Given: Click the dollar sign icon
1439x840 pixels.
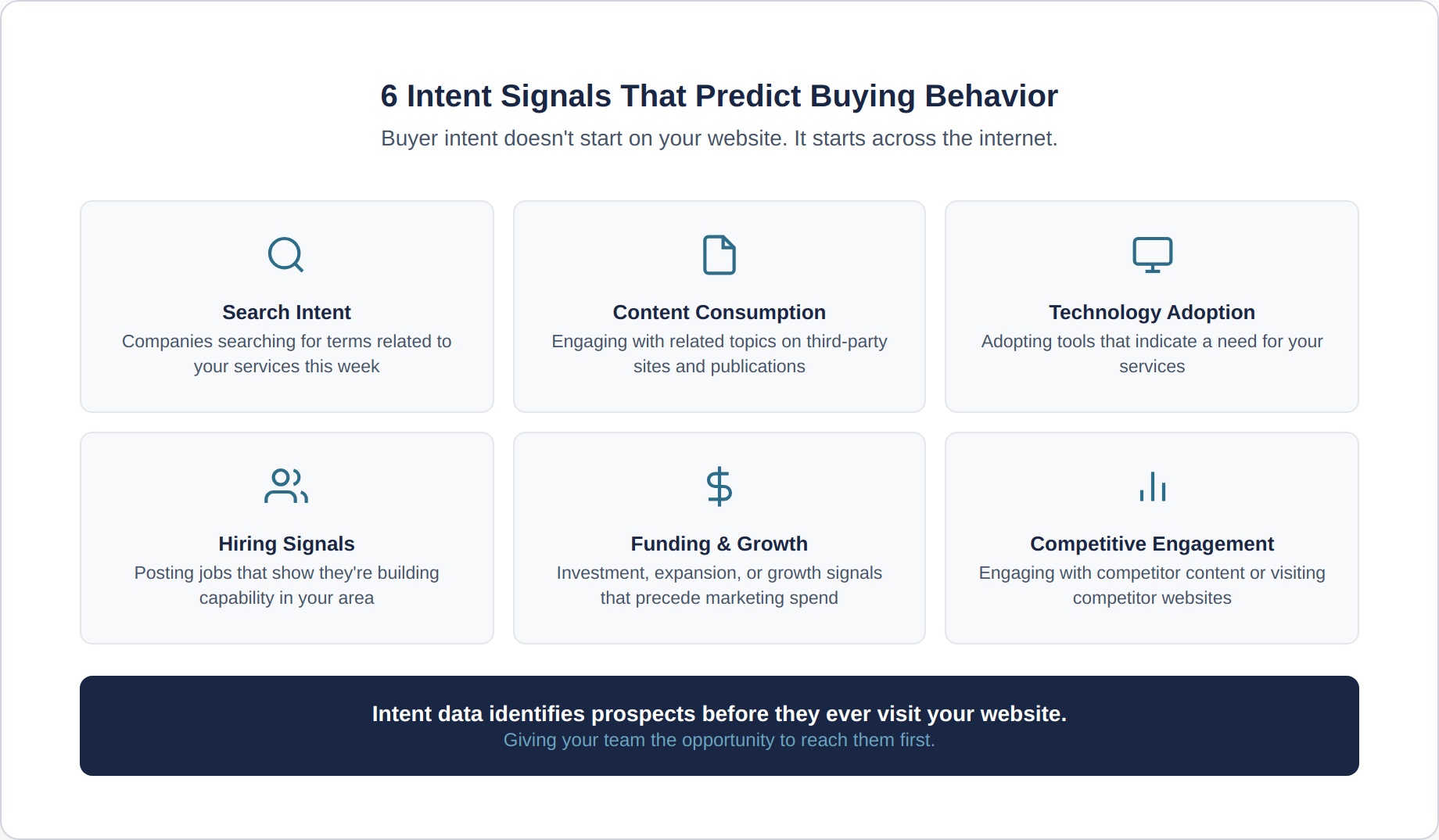Looking at the screenshot, I should 719,486.
